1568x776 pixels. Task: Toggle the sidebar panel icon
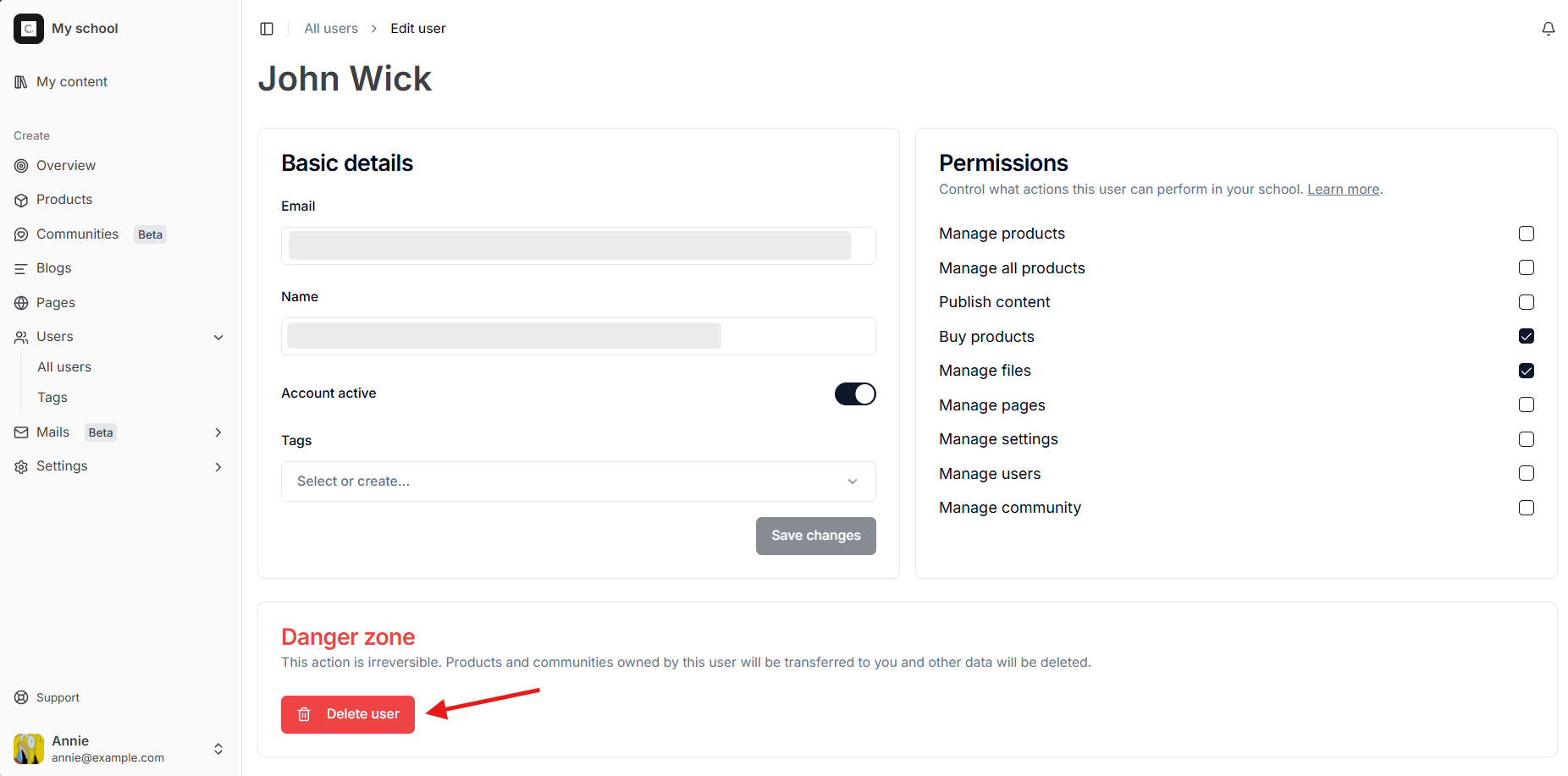[x=267, y=29]
